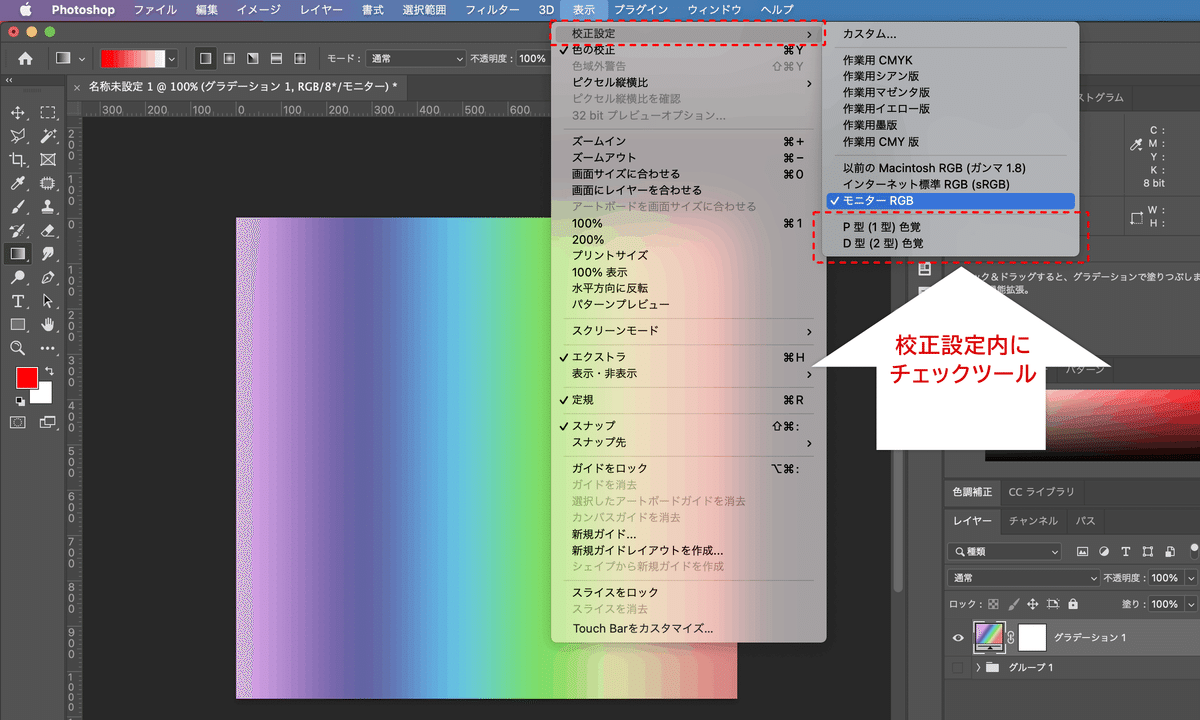1200x720 pixels.
Task: Open the レイヤー menu in menu bar
Action: [323, 10]
